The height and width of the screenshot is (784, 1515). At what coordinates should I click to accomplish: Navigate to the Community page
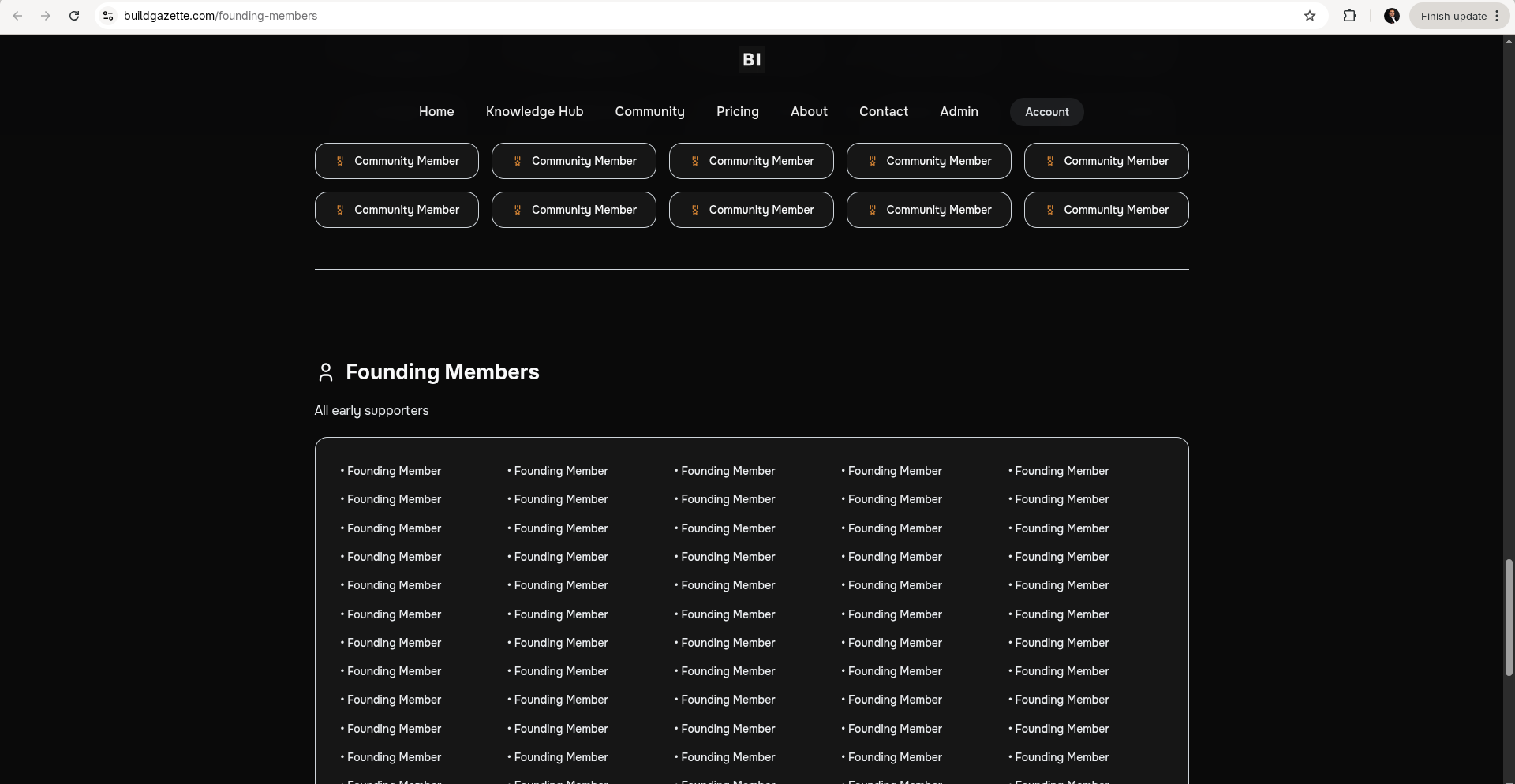[650, 112]
